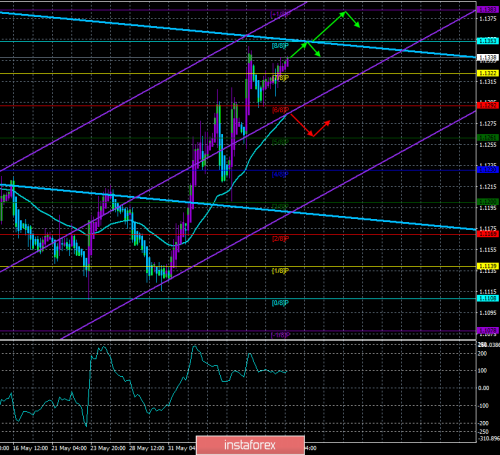Click the 23 May 20:00 time label
This screenshot has width=500, height=455.
108,448
